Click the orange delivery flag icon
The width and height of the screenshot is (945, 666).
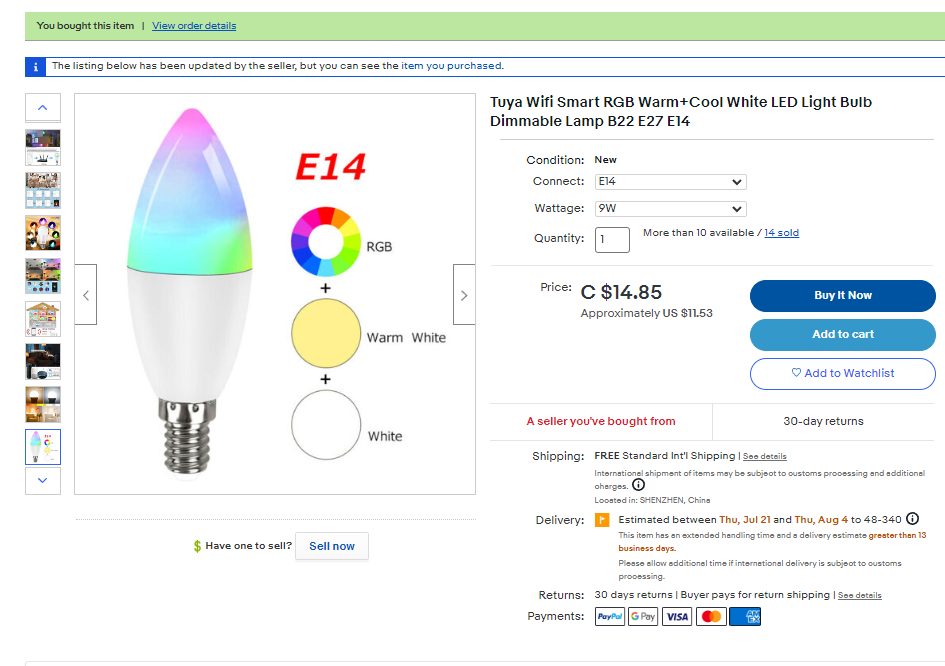[602, 520]
